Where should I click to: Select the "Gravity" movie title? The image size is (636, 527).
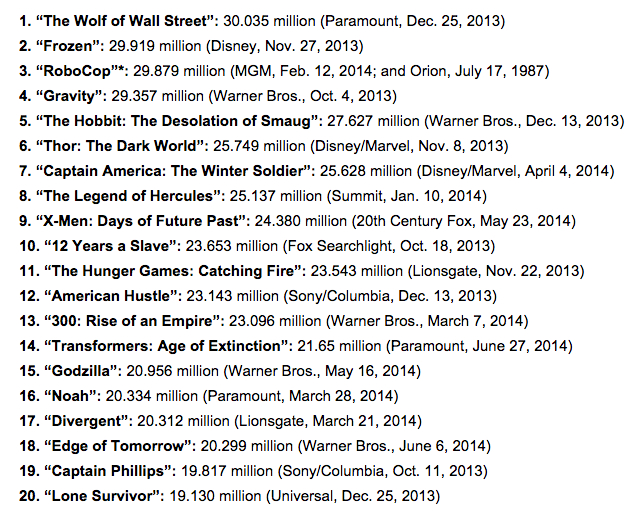click(x=62, y=96)
